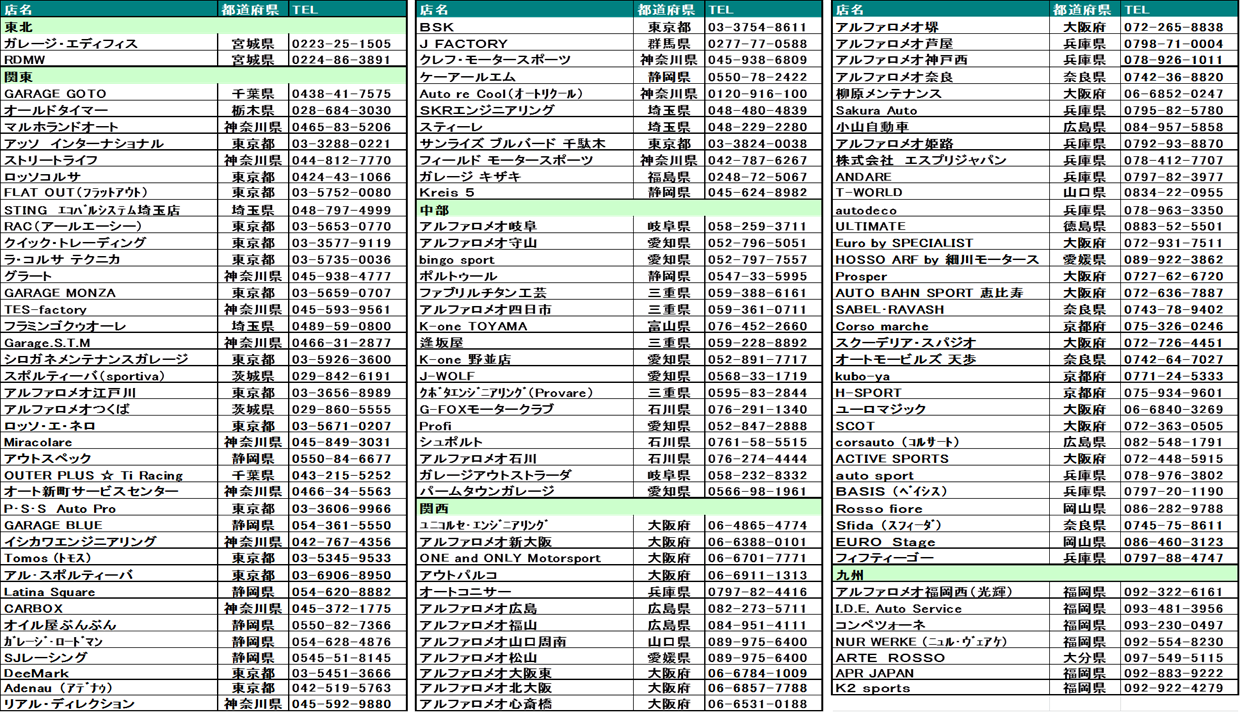Viewport: 1240px width, 712px height.
Task: Select the TES-factory cell
Action: click(x=109, y=310)
